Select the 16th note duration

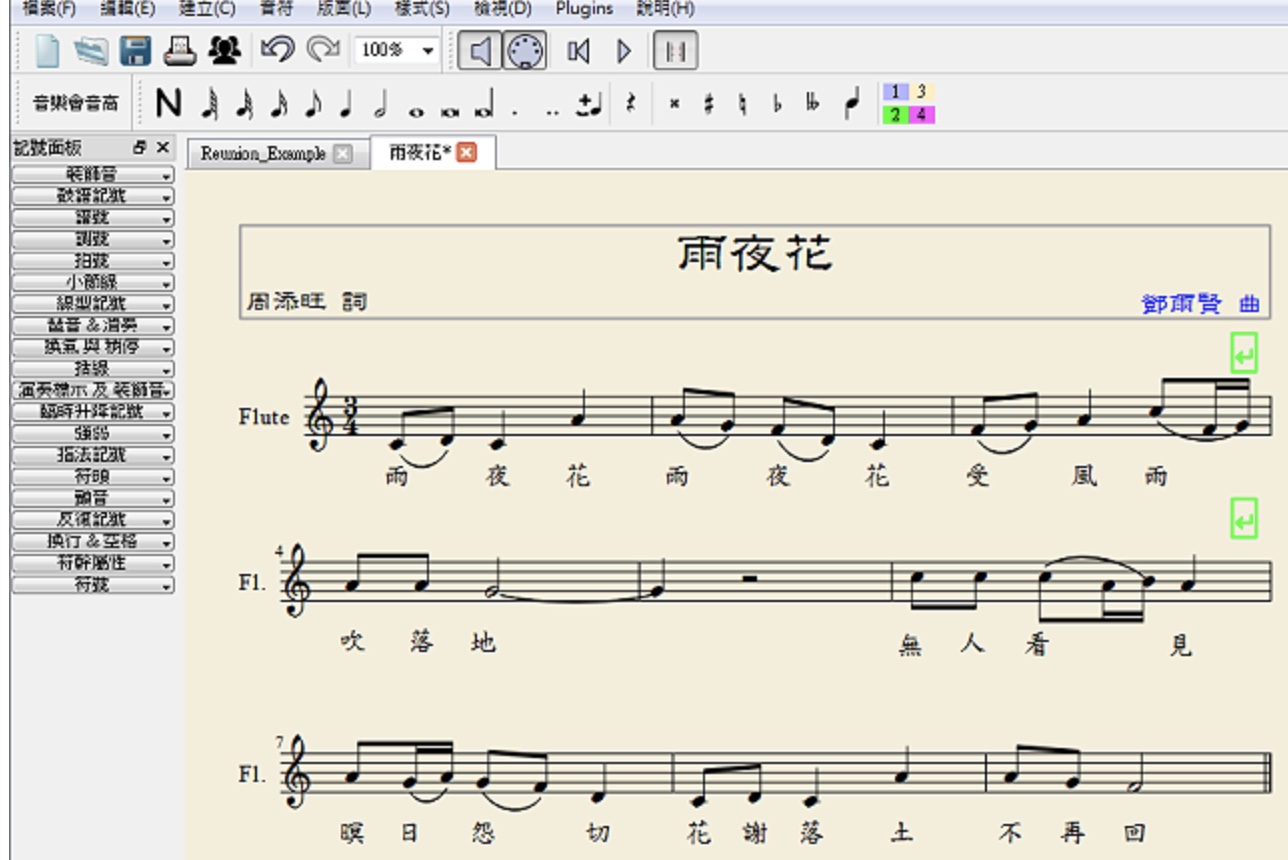coord(279,104)
